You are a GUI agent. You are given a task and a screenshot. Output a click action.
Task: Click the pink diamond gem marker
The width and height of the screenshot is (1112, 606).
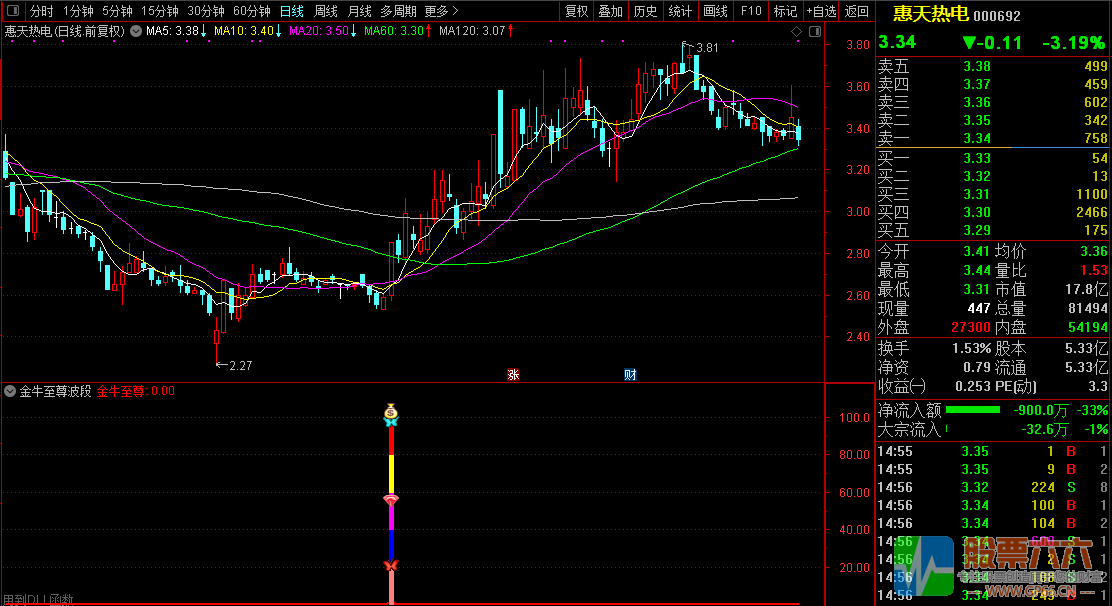point(391,499)
